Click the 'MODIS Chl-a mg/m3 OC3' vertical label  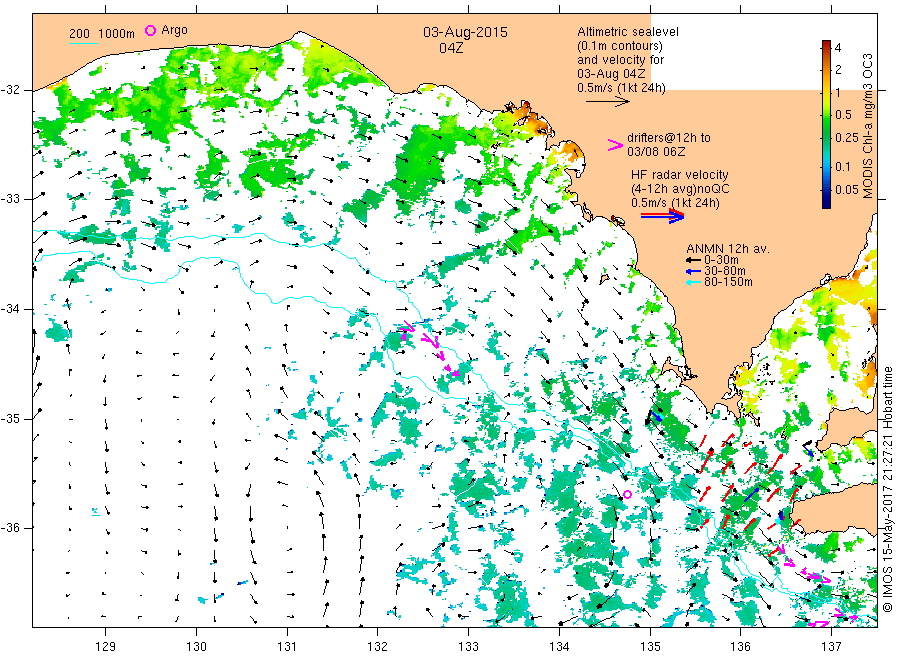pyautogui.click(x=867, y=126)
